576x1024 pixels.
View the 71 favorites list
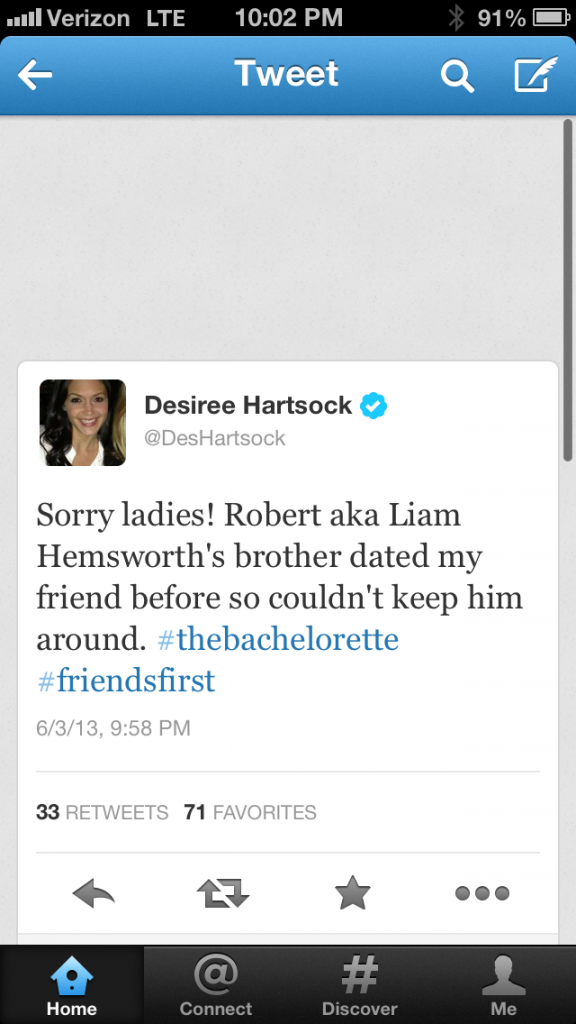tap(250, 812)
